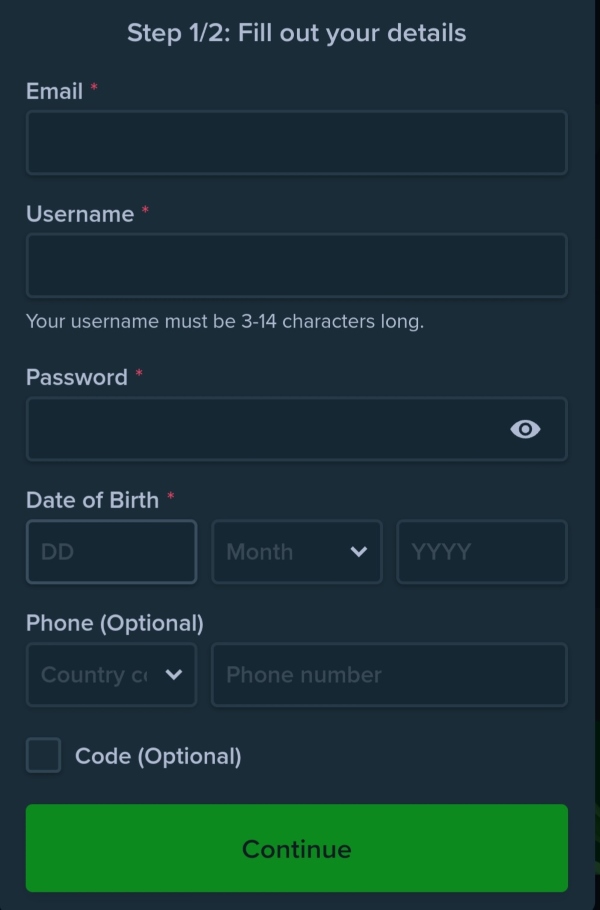Activate the YYYY year field
The image size is (600, 910).
click(481, 552)
